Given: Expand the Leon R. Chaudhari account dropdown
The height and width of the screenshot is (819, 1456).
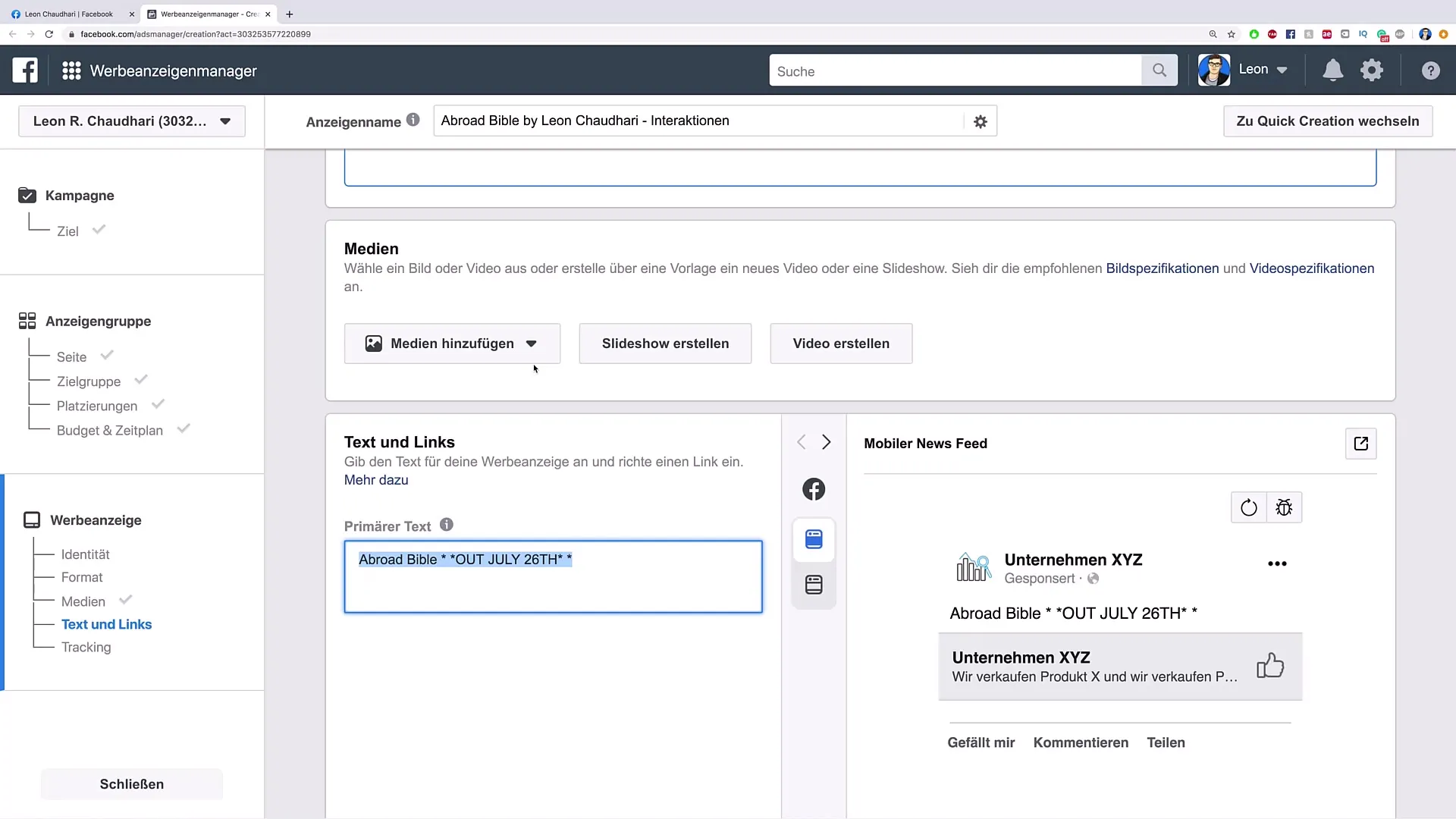Looking at the screenshot, I should (x=222, y=121).
